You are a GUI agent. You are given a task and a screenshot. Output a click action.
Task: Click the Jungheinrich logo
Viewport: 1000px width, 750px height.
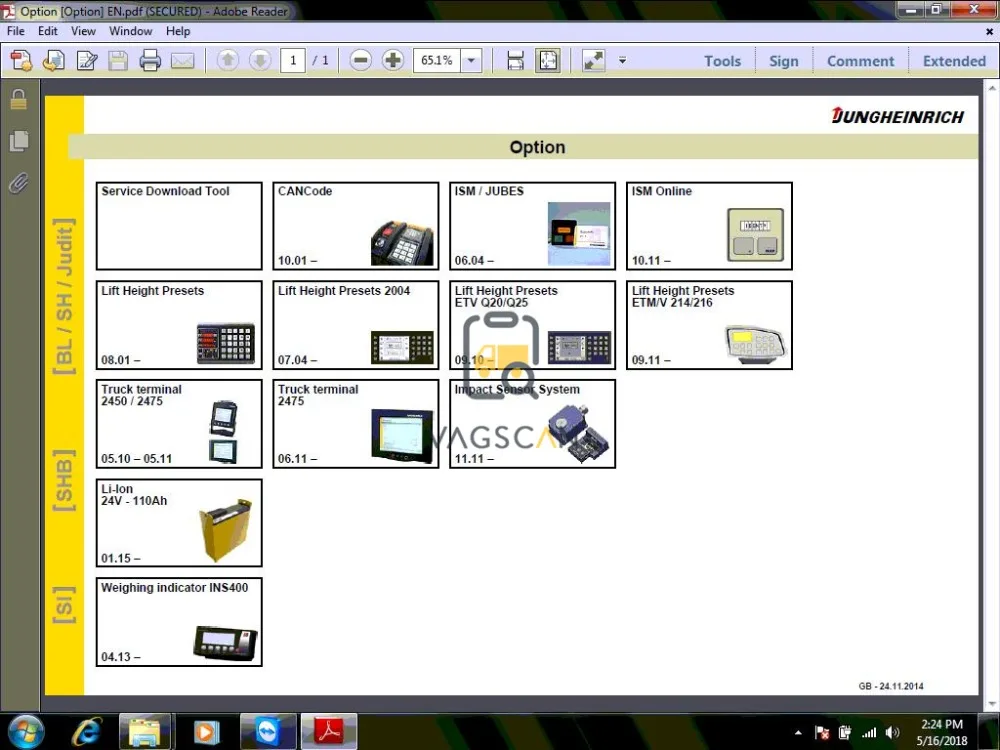[898, 116]
